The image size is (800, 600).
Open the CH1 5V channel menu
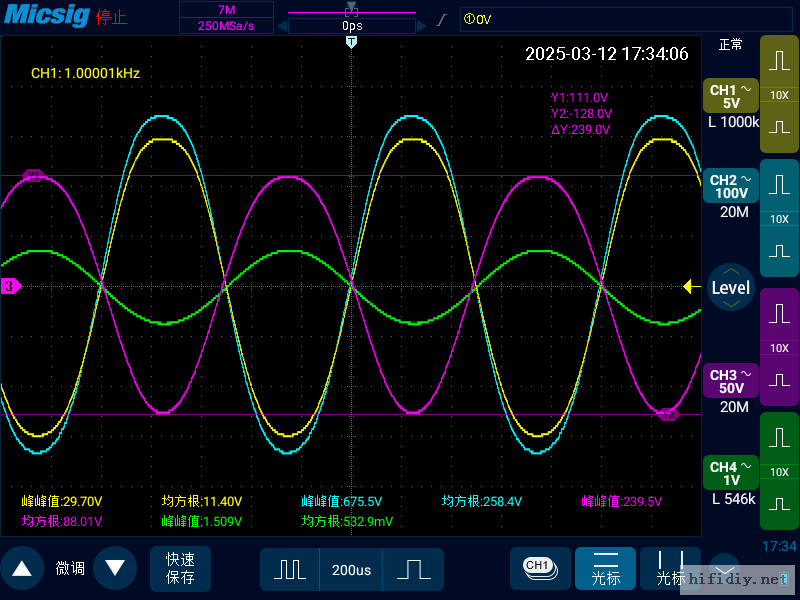(x=730, y=96)
